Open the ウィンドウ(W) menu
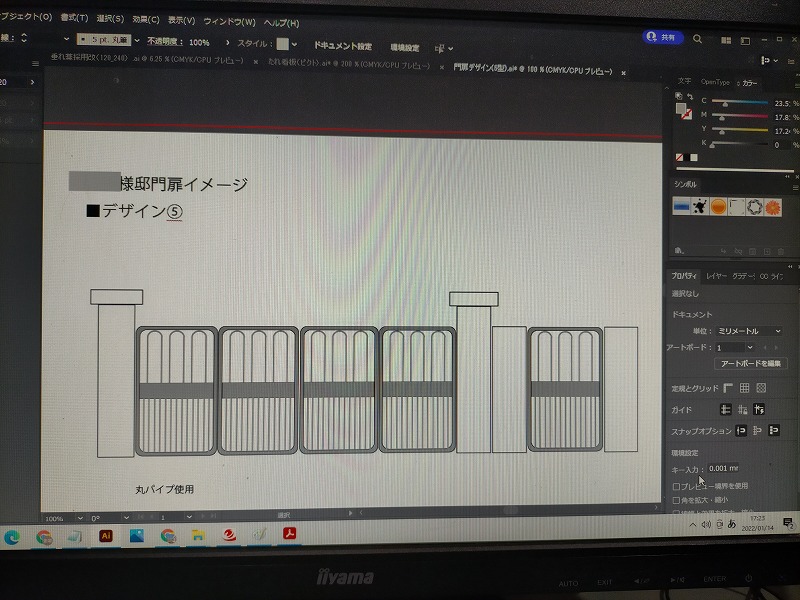 click(229, 20)
